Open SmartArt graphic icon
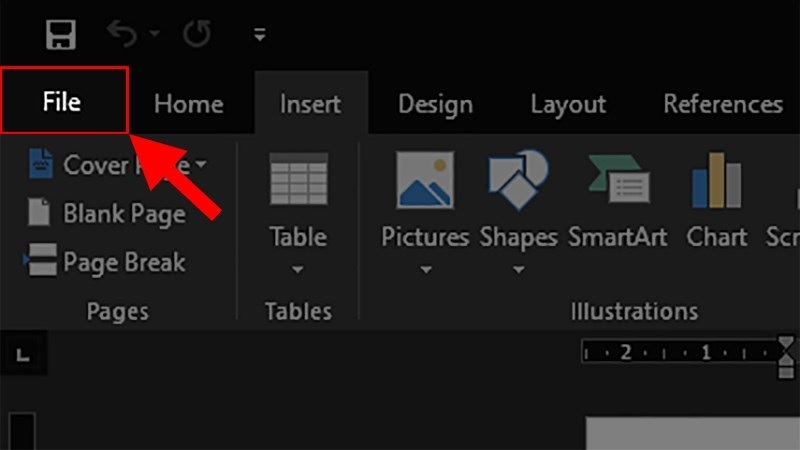 pyautogui.click(x=620, y=180)
